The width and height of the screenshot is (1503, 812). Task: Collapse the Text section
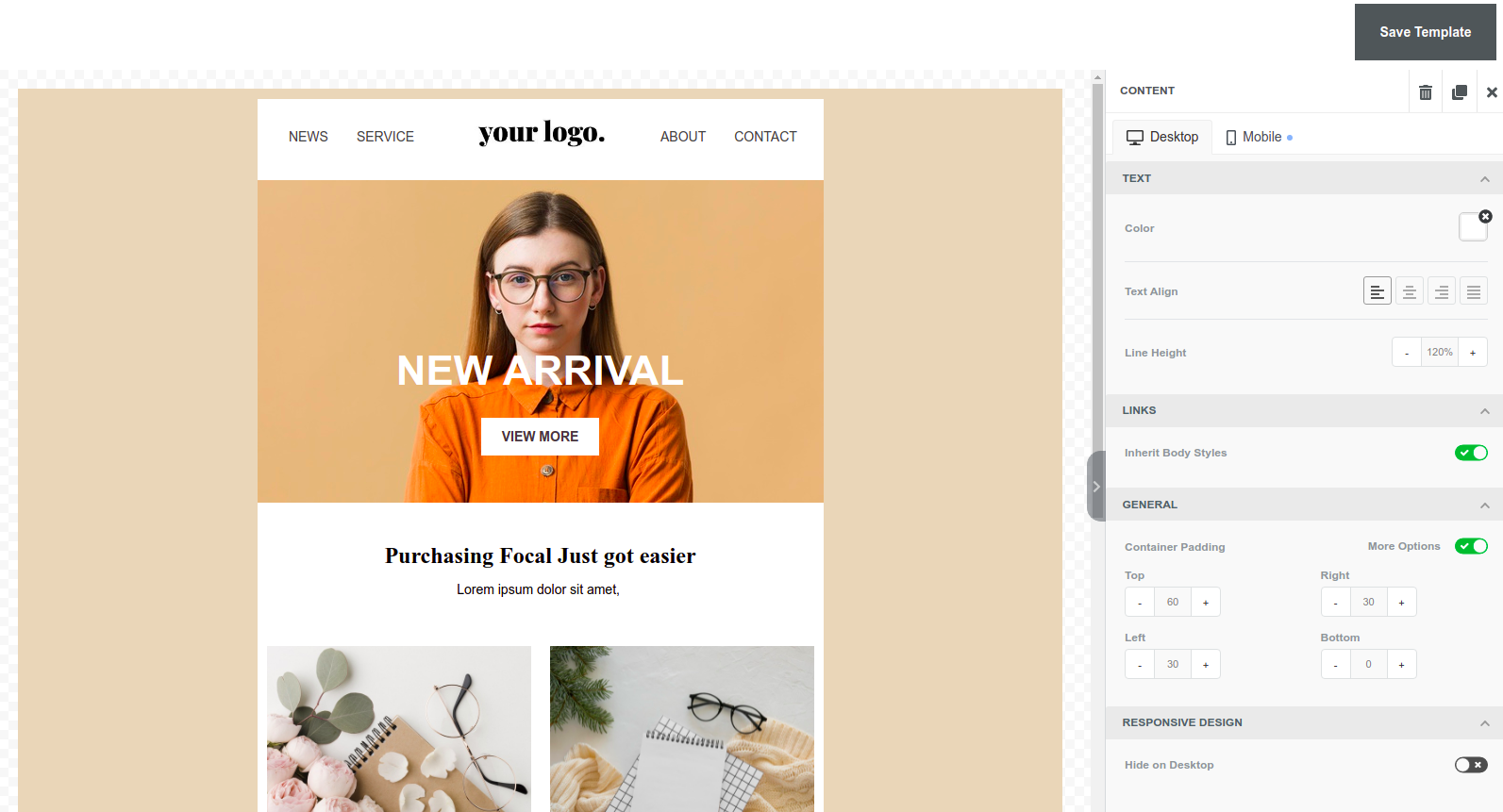coord(1485,179)
